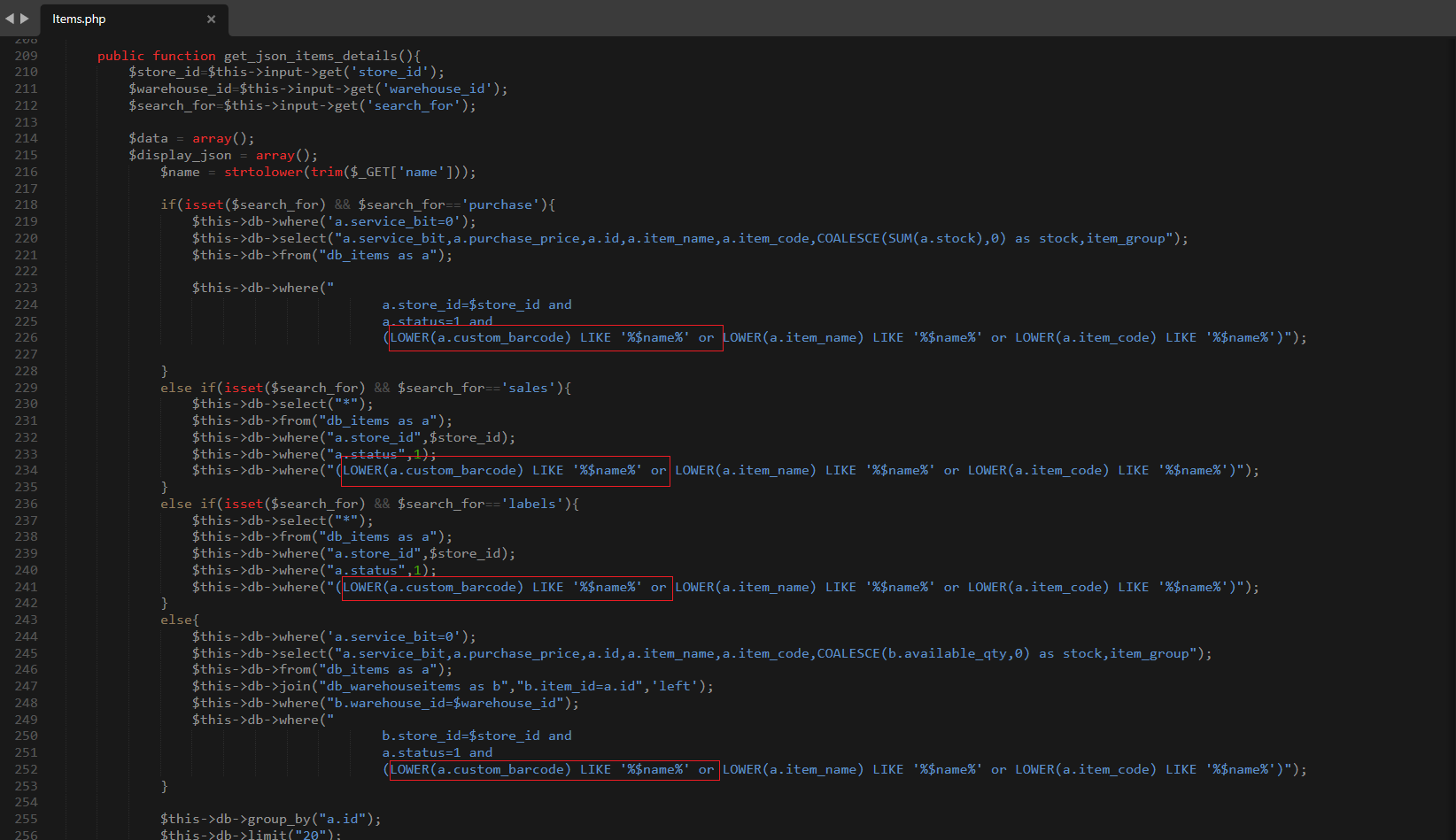1456x840 pixels.
Task: Click 'LOWER(a.item_name)' on line 241
Action: (x=745, y=587)
